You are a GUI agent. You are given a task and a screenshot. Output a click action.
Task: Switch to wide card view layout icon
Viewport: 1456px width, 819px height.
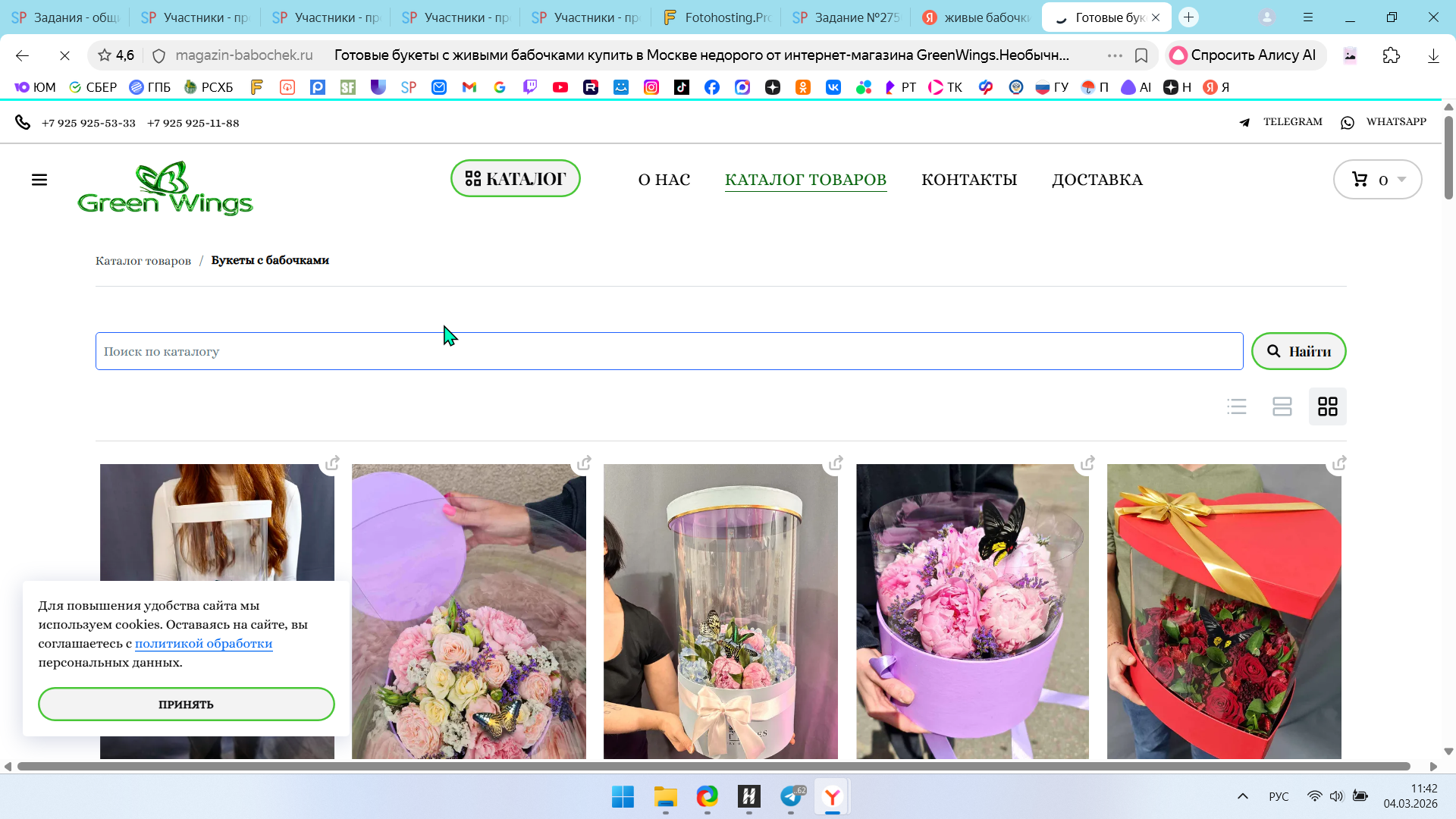pyautogui.click(x=1282, y=407)
